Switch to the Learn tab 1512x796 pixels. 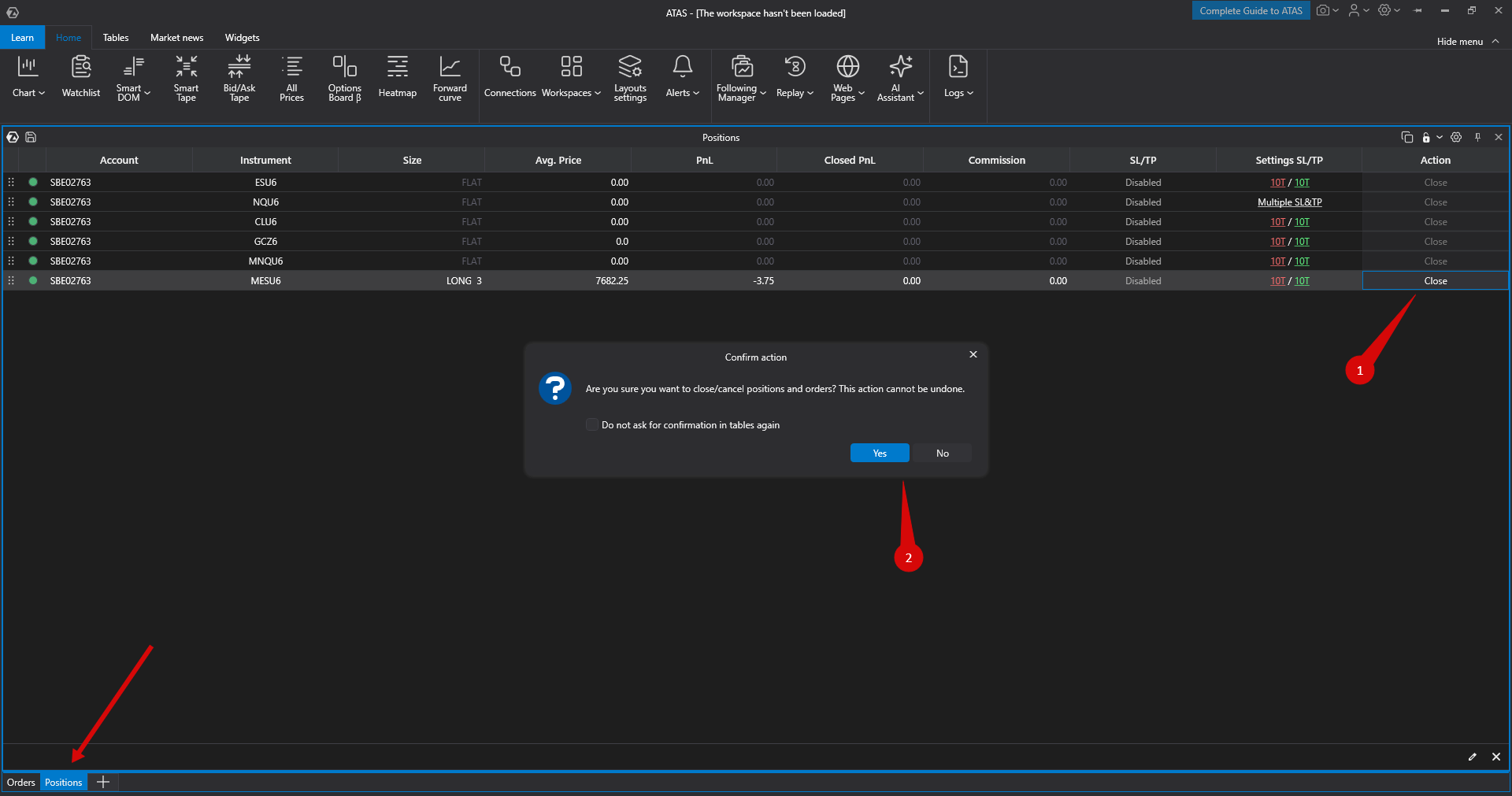click(x=23, y=37)
